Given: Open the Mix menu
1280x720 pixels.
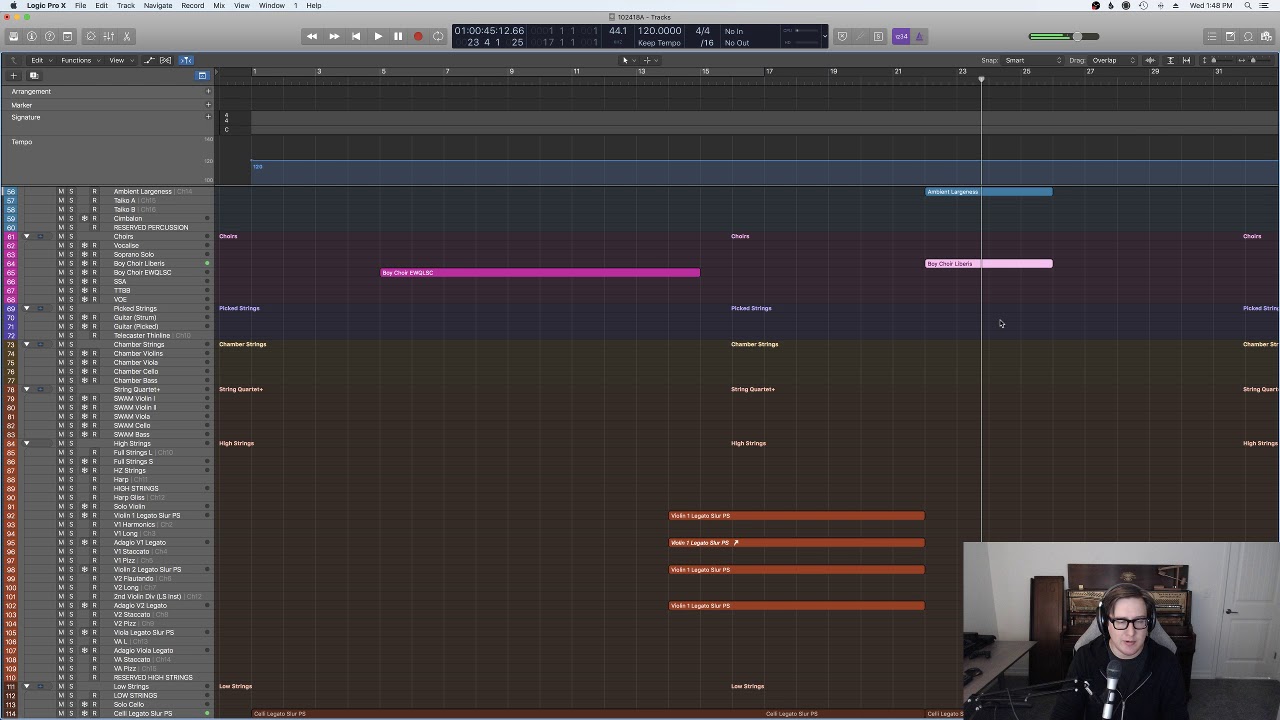Looking at the screenshot, I should click(x=219, y=6).
